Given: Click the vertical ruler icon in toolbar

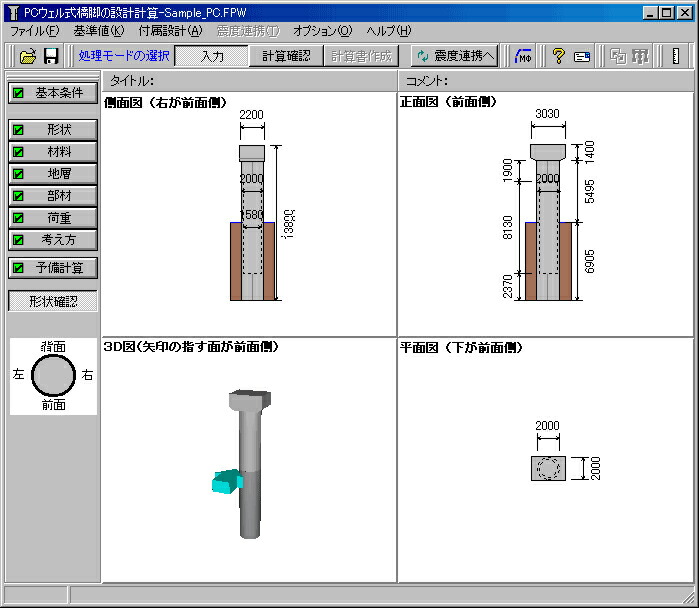Looking at the screenshot, I should (676, 56).
